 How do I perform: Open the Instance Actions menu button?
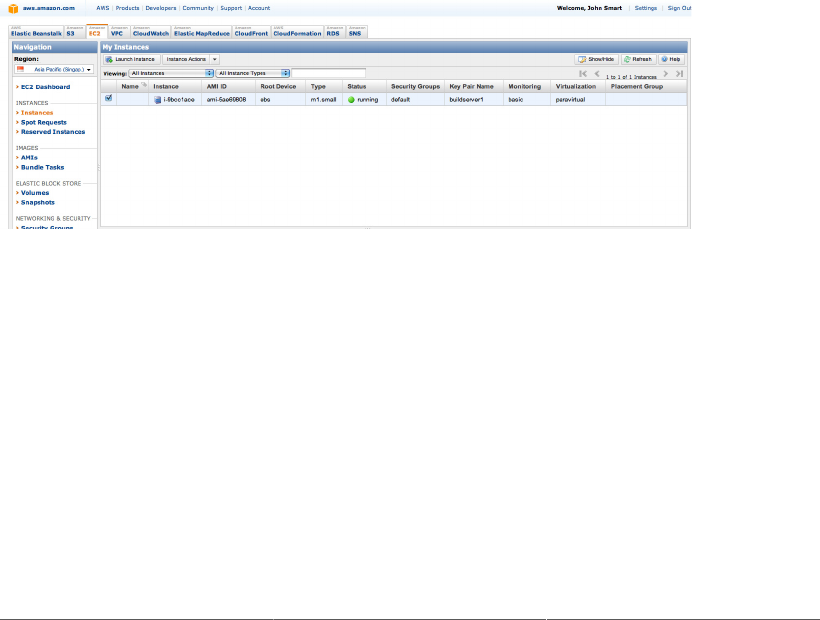[x=186, y=60]
